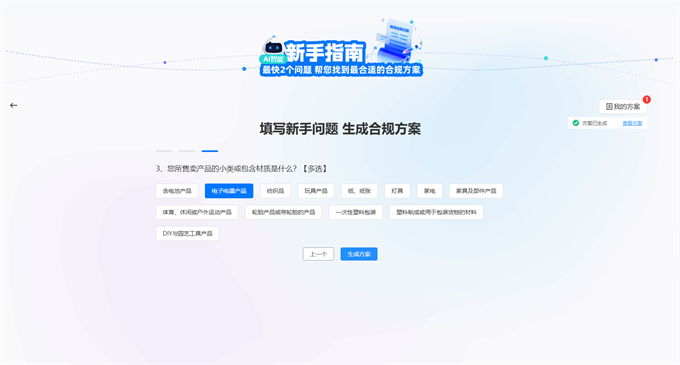This screenshot has height=365, width=680.
Task: Open the 我的方案 button
Action: [623, 107]
